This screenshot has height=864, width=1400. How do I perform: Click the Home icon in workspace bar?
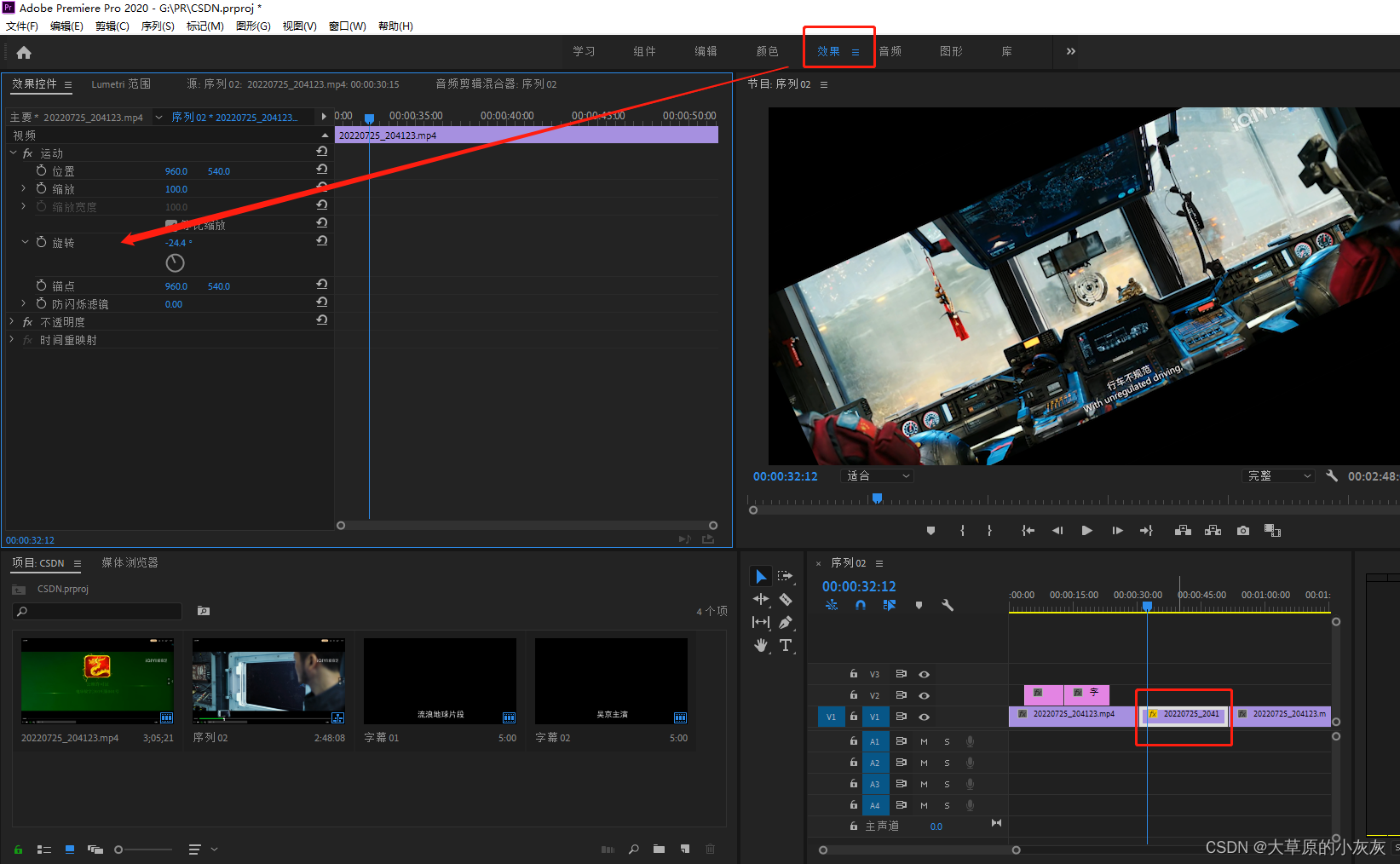tap(24, 52)
